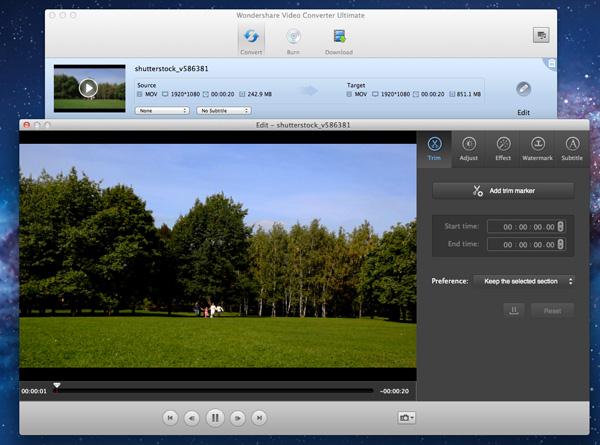Click the middle of the video progress bar

[214, 391]
